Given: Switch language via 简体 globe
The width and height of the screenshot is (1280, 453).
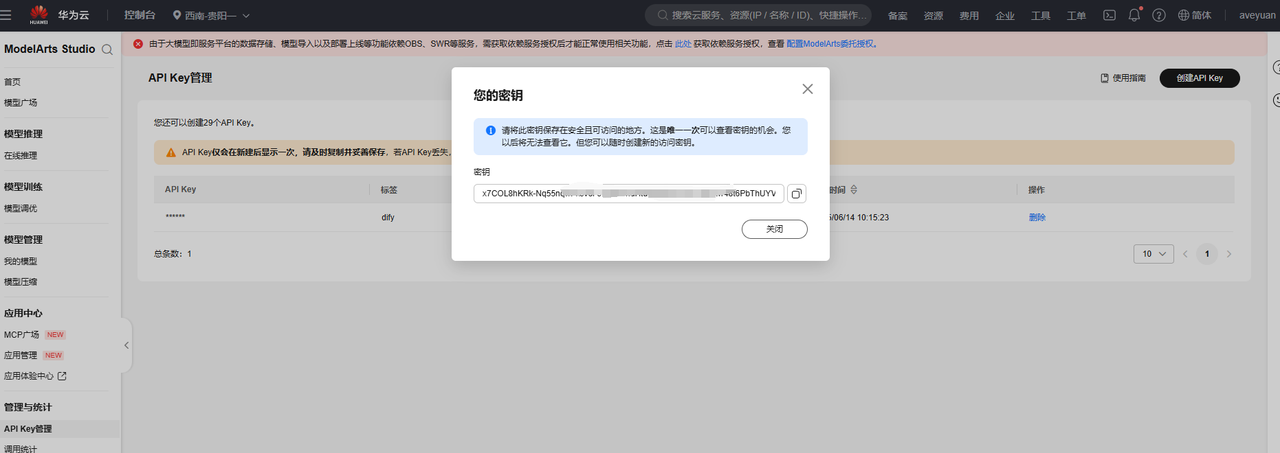Looking at the screenshot, I should click(x=1195, y=16).
